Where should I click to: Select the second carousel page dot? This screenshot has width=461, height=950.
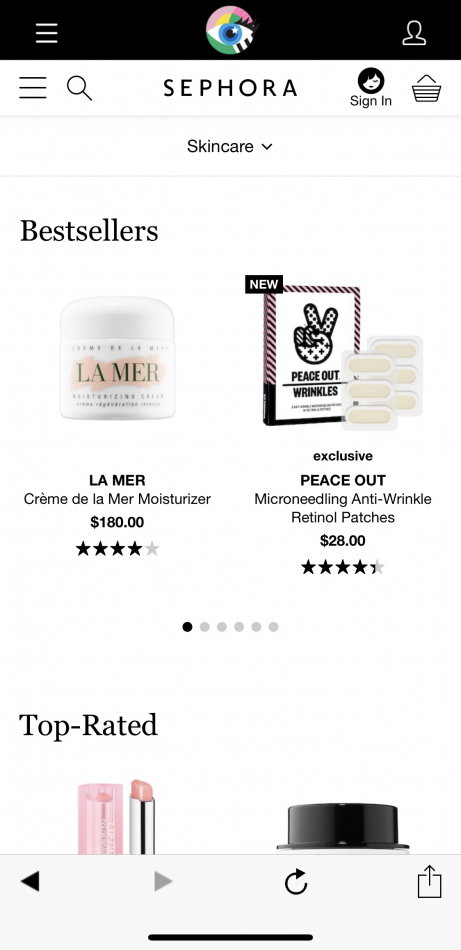[205, 627]
